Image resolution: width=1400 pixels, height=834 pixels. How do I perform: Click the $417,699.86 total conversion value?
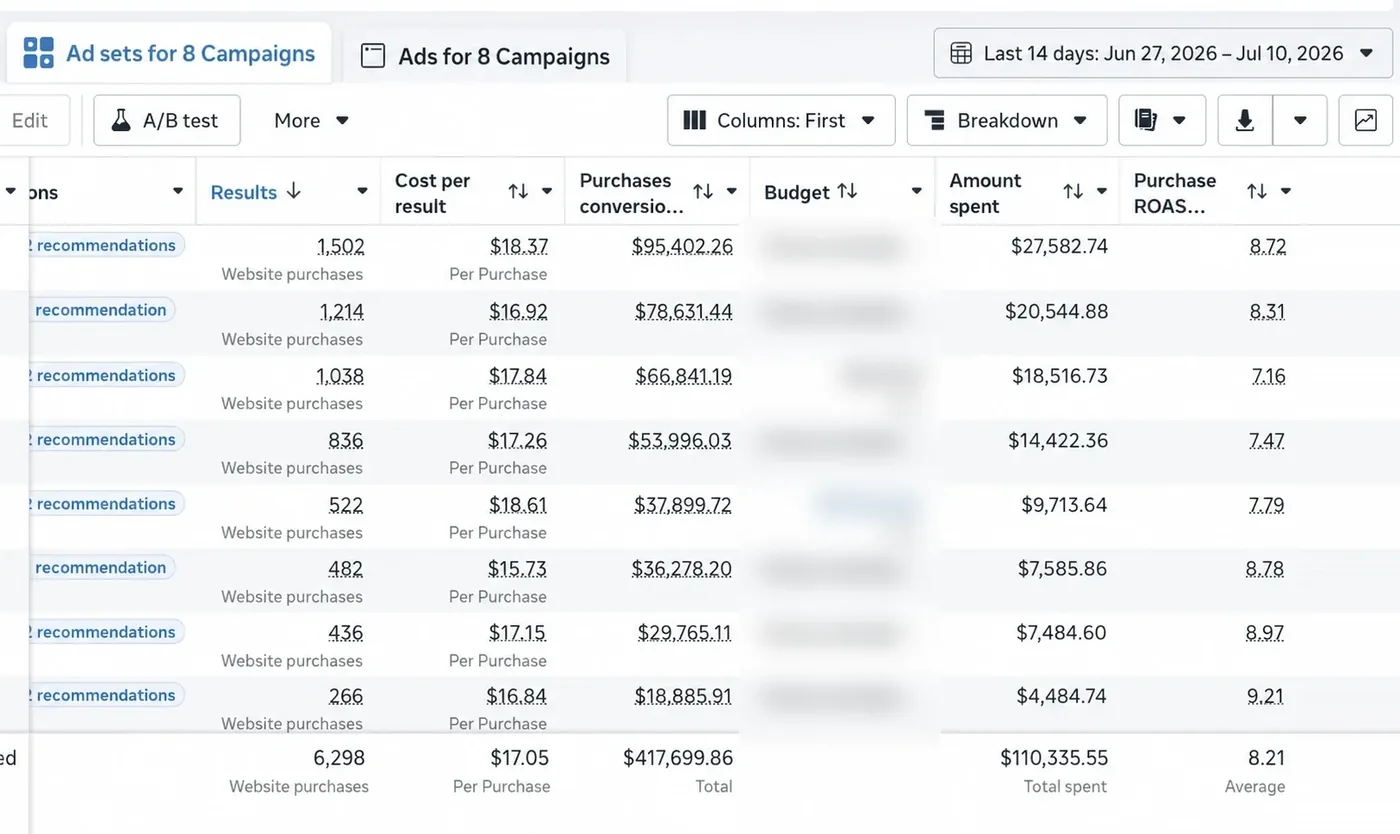click(x=678, y=758)
